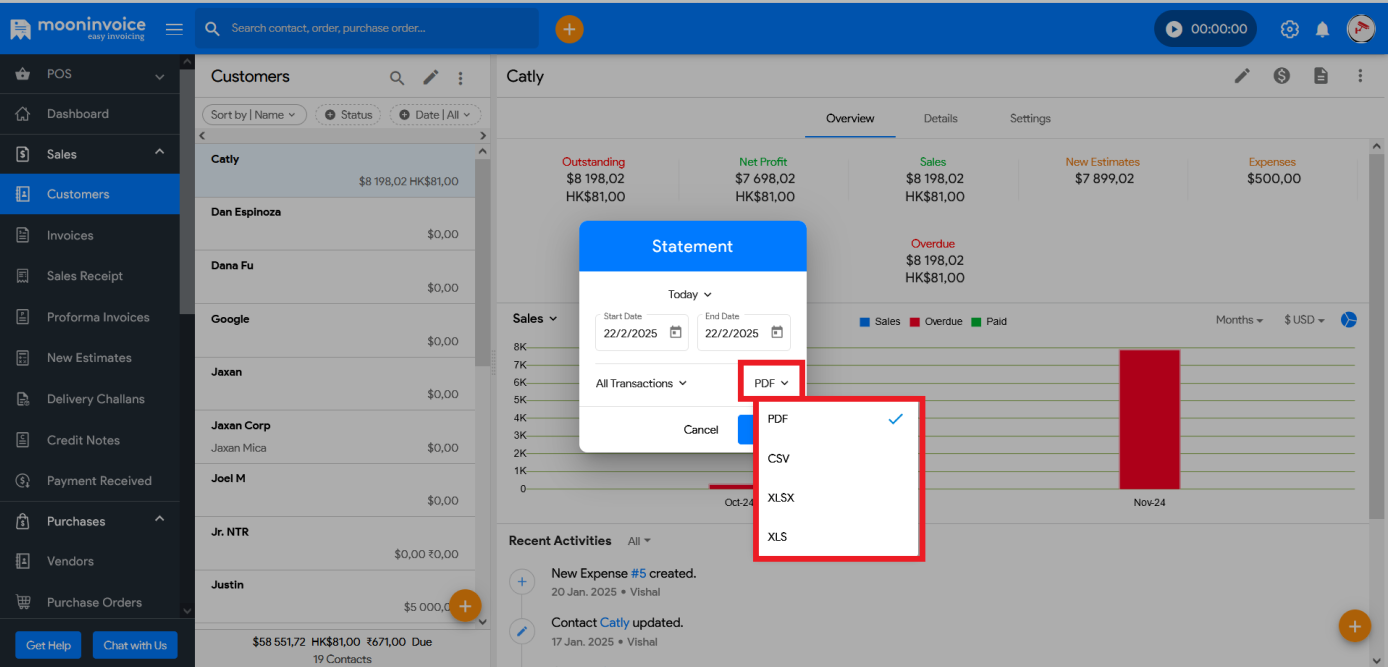Click the blue Sales legend swatch
1388x667 pixels.
pos(865,322)
